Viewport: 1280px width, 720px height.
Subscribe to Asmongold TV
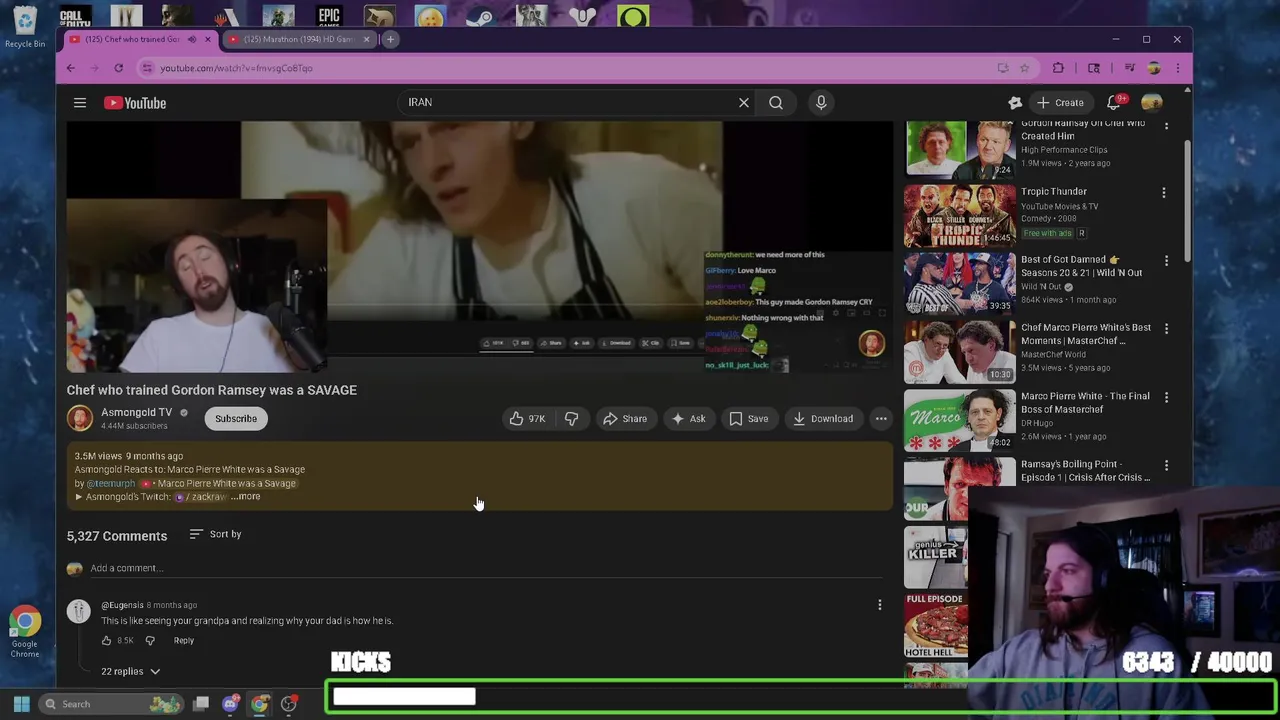pyautogui.click(x=236, y=419)
